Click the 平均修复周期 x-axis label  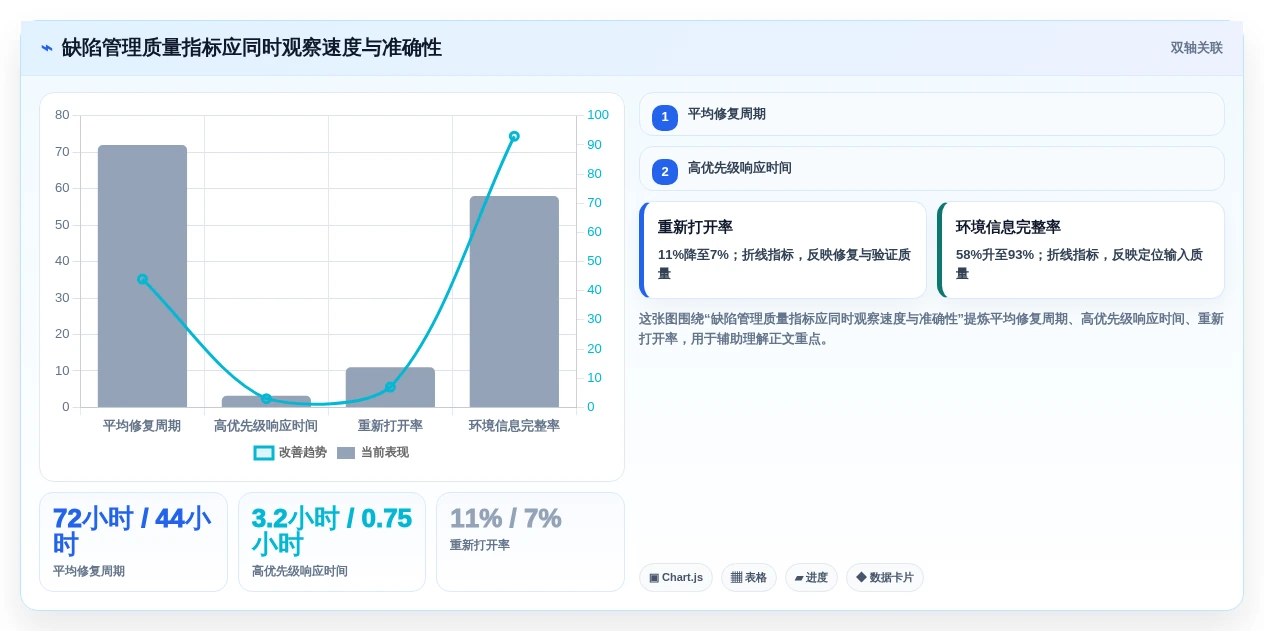142,426
